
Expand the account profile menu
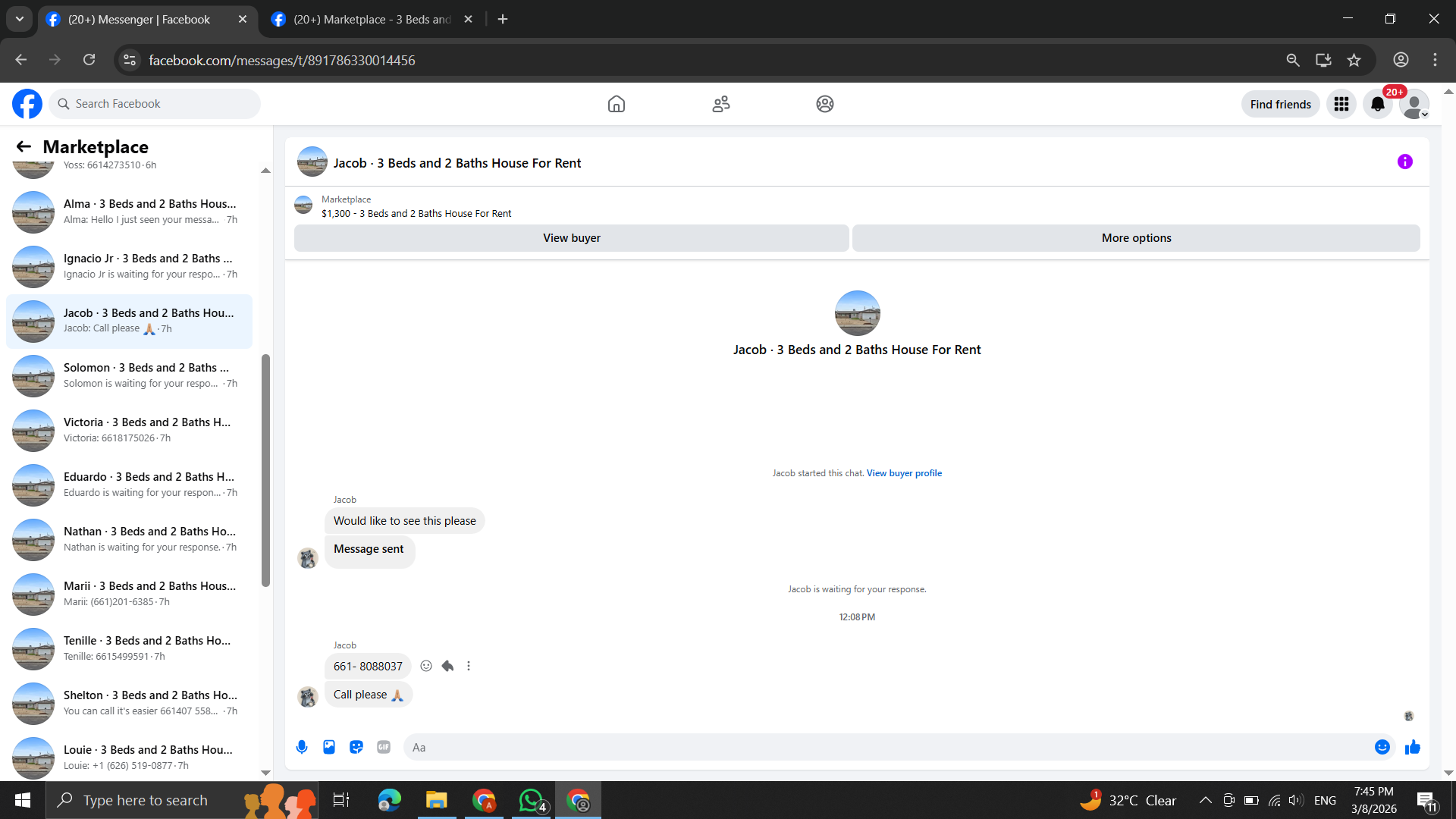pyautogui.click(x=1414, y=104)
